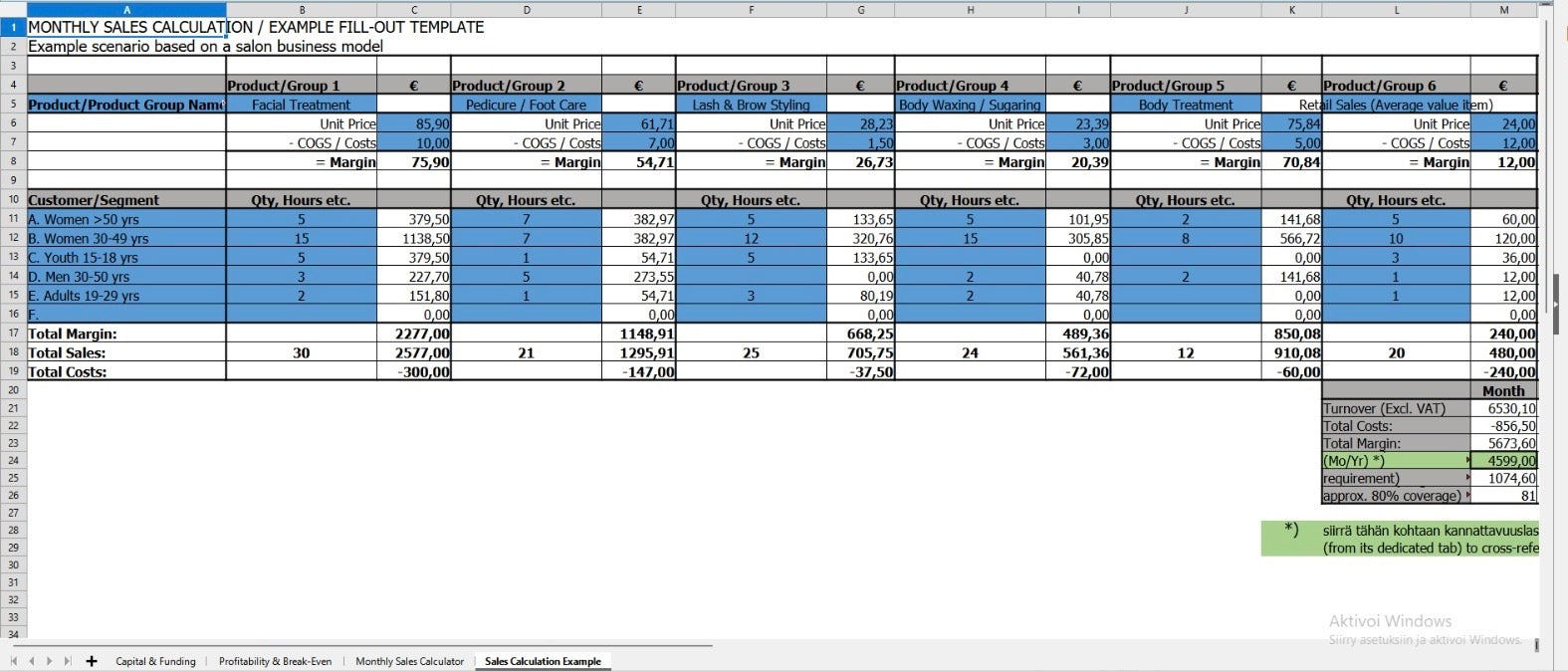Select column C header
Image resolution: width=1568 pixels, height=671 pixels.
pyautogui.click(x=414, y=10)
